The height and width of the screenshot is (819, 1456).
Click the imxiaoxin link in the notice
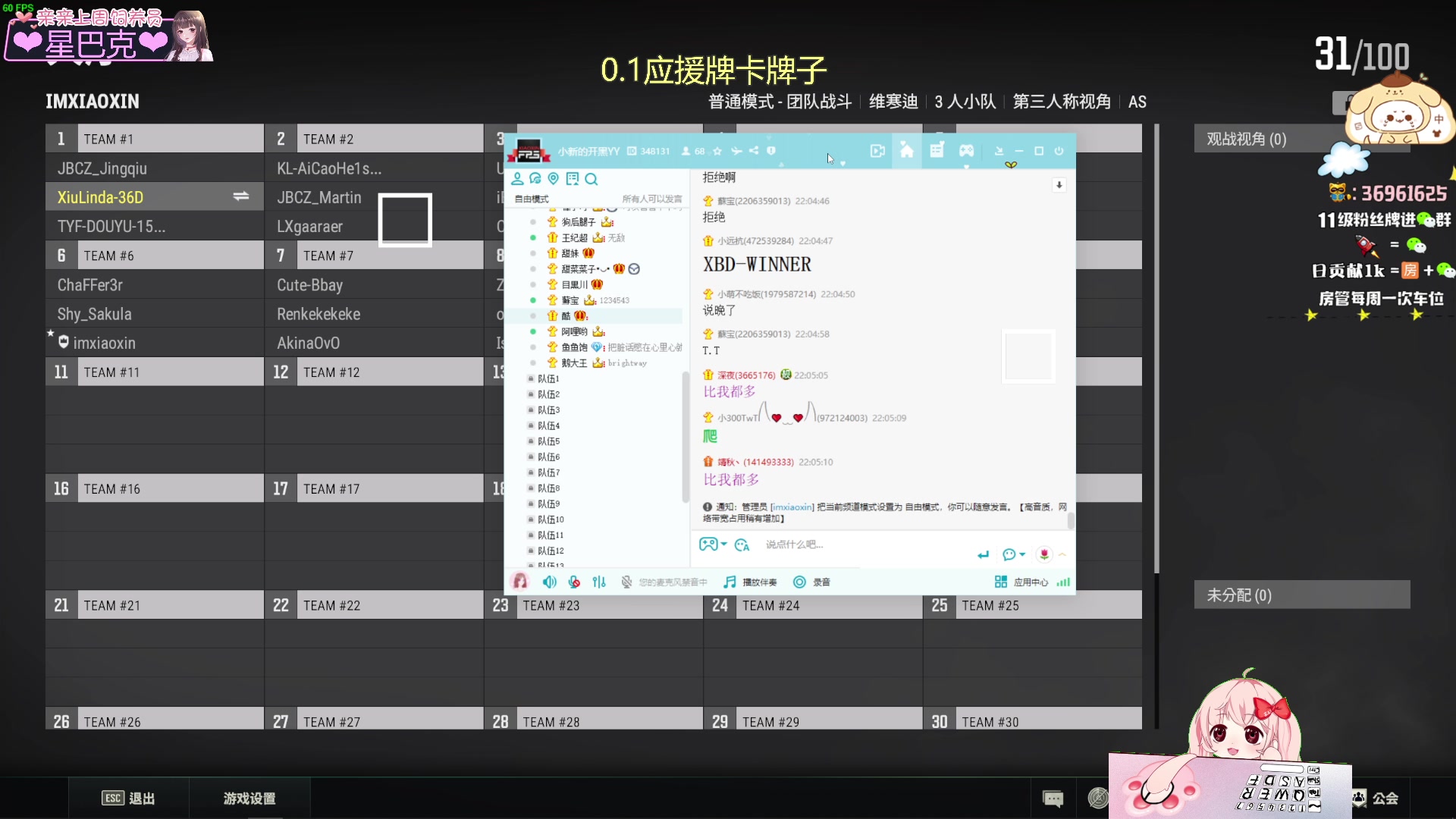tap(792, 507)
